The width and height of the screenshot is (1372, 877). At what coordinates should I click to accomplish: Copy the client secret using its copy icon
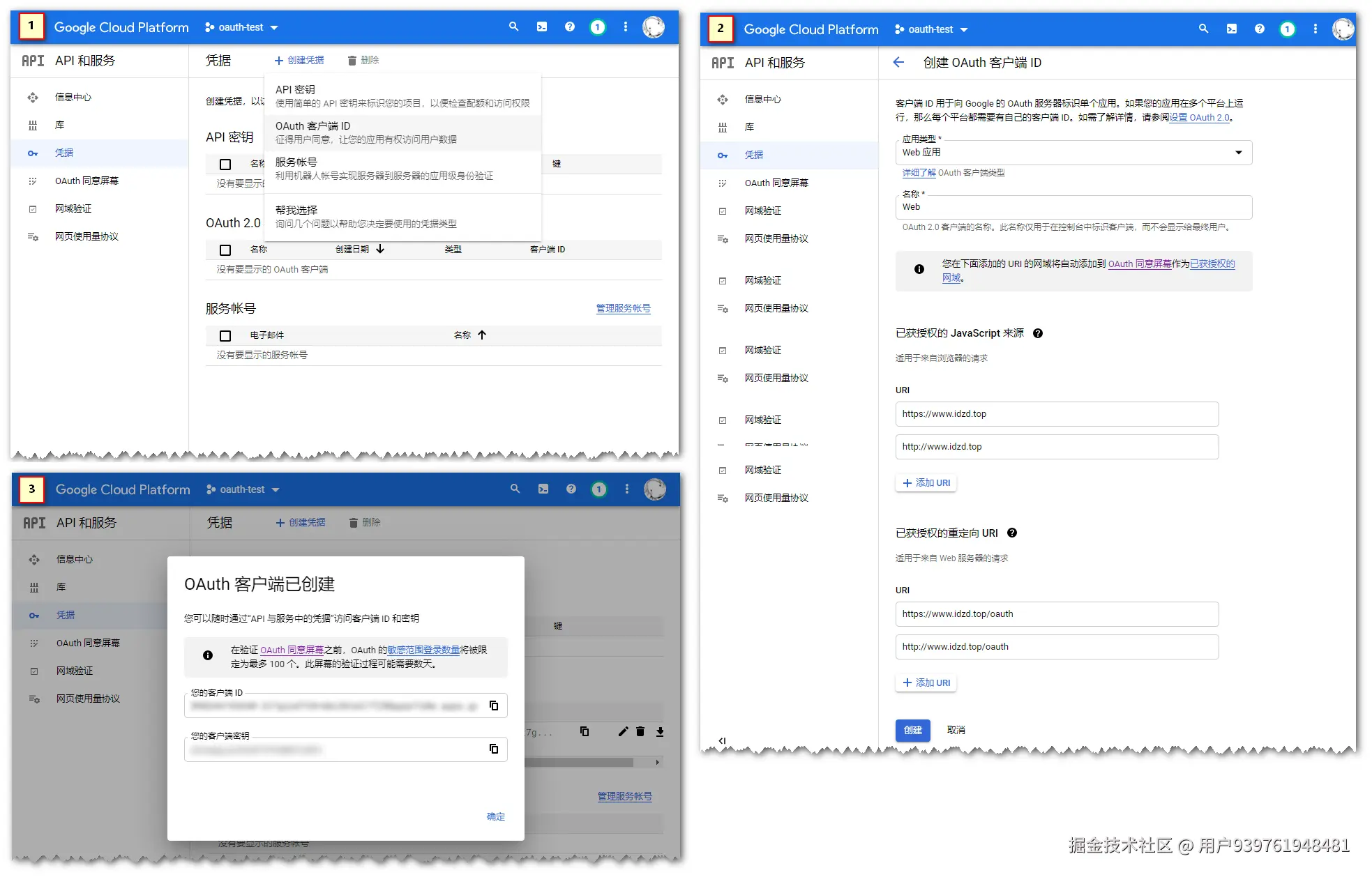tap(494, 749)
